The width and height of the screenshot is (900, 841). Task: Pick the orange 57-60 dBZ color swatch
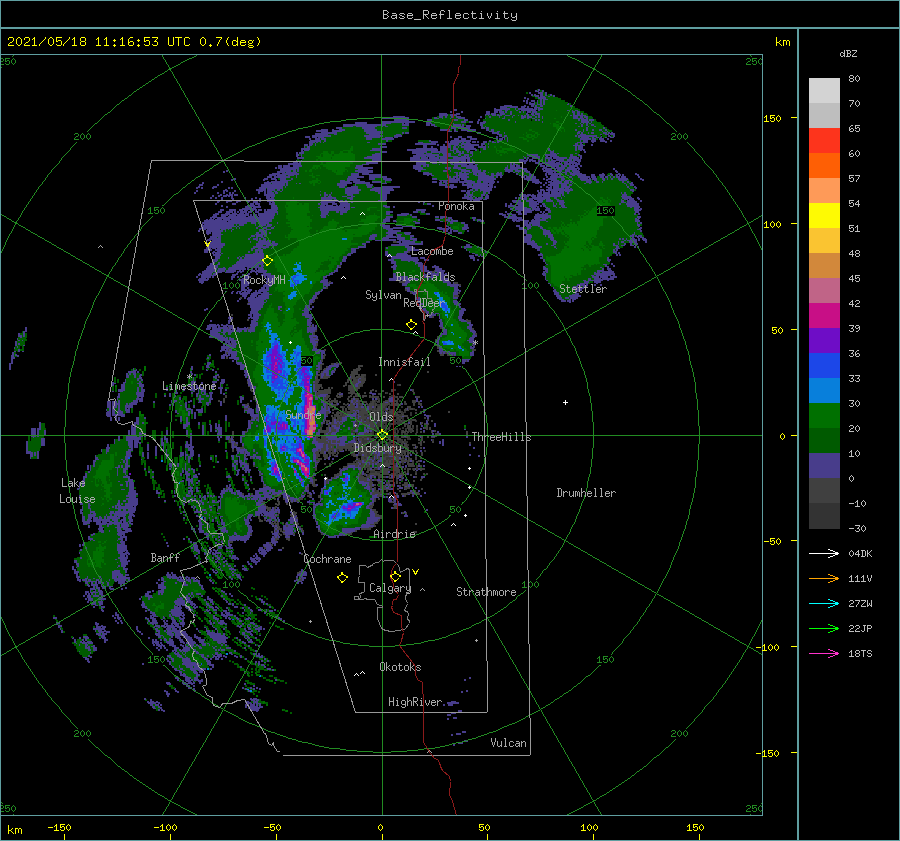(824, 166)
